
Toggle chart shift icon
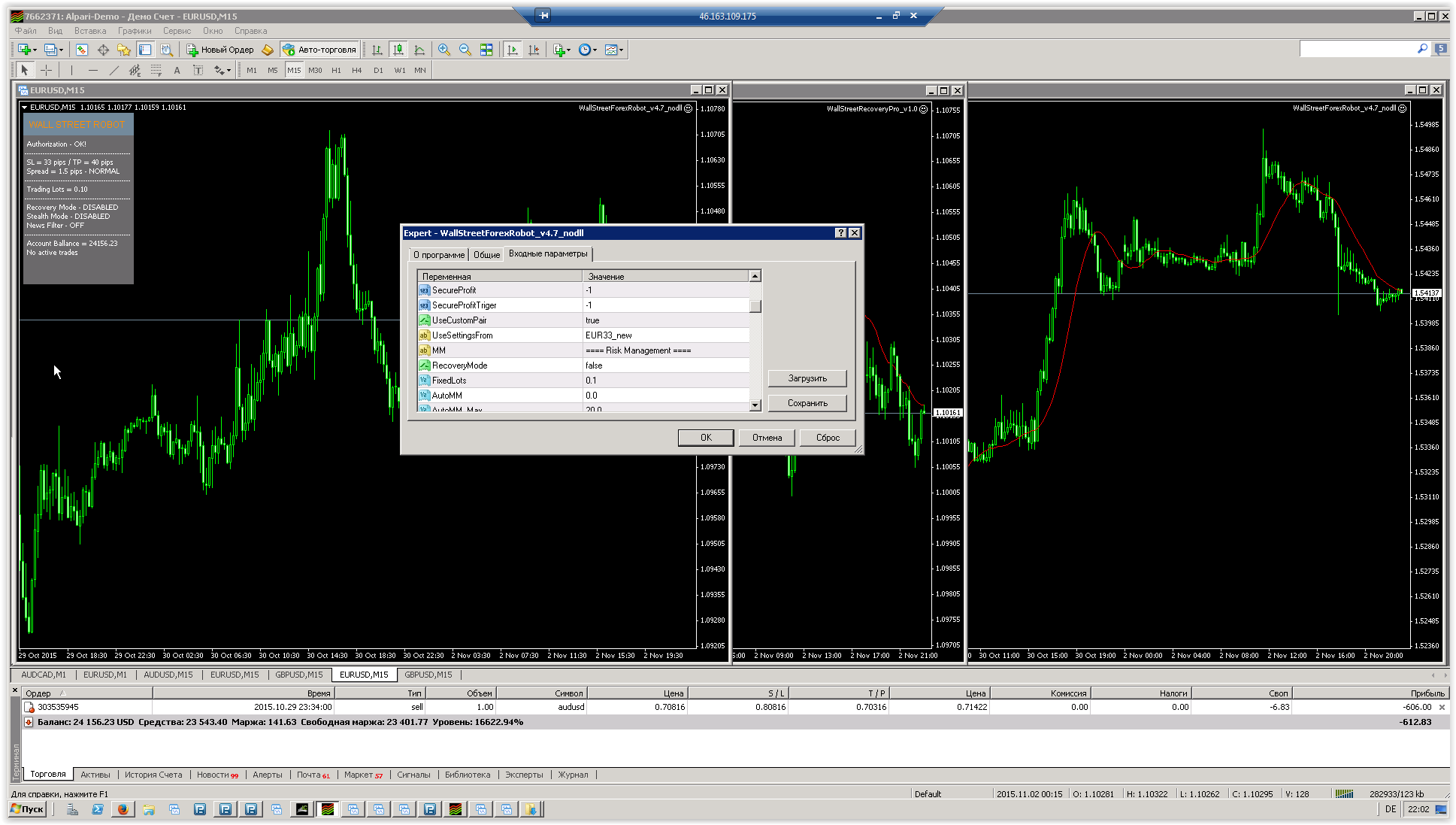pyautogui.click(x=534, y=50)
